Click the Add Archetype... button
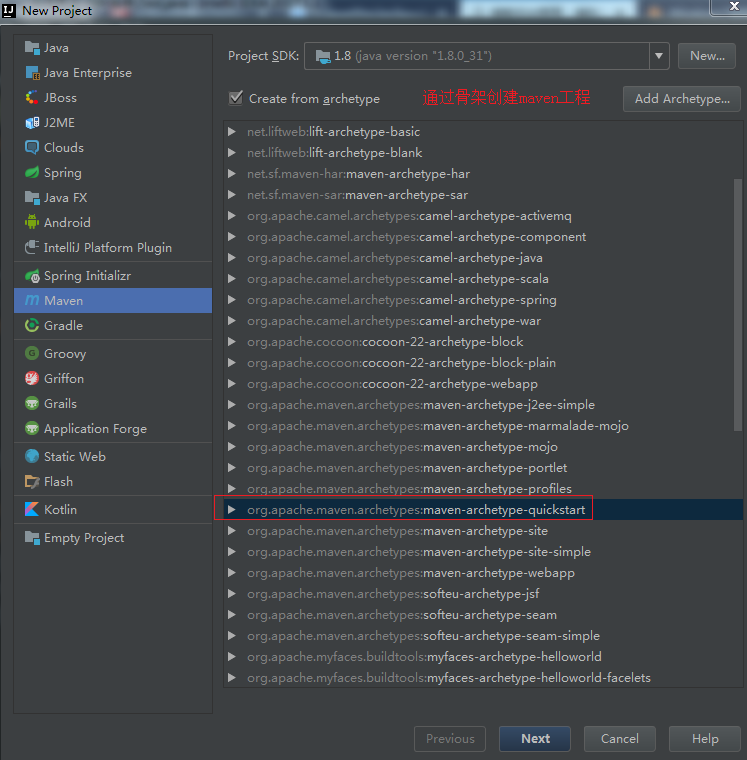The width and height of the screenshot is (747, 760). click(x=682, y=99)
